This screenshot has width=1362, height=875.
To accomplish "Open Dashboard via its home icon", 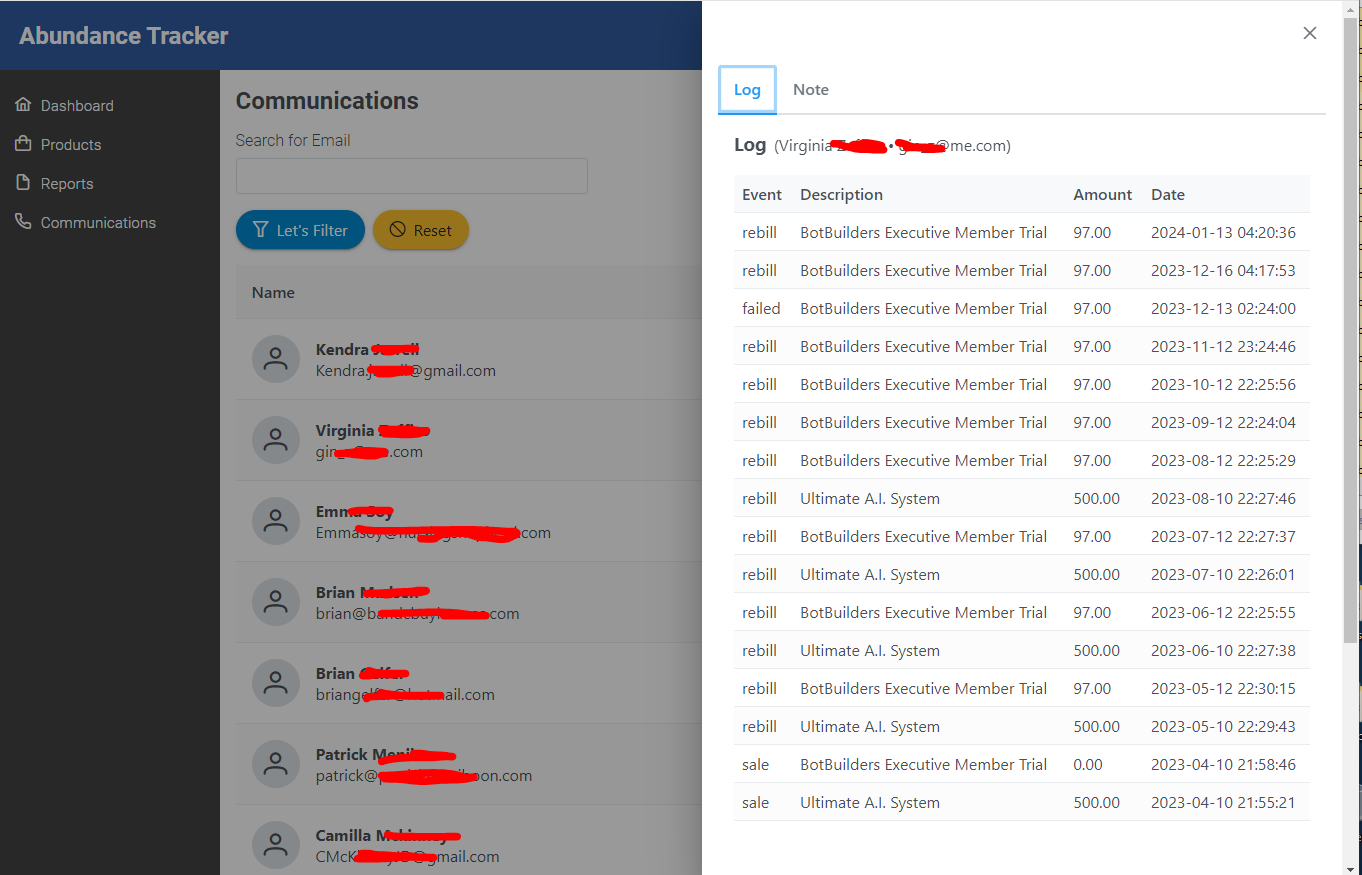I will (x=24, y=105).
